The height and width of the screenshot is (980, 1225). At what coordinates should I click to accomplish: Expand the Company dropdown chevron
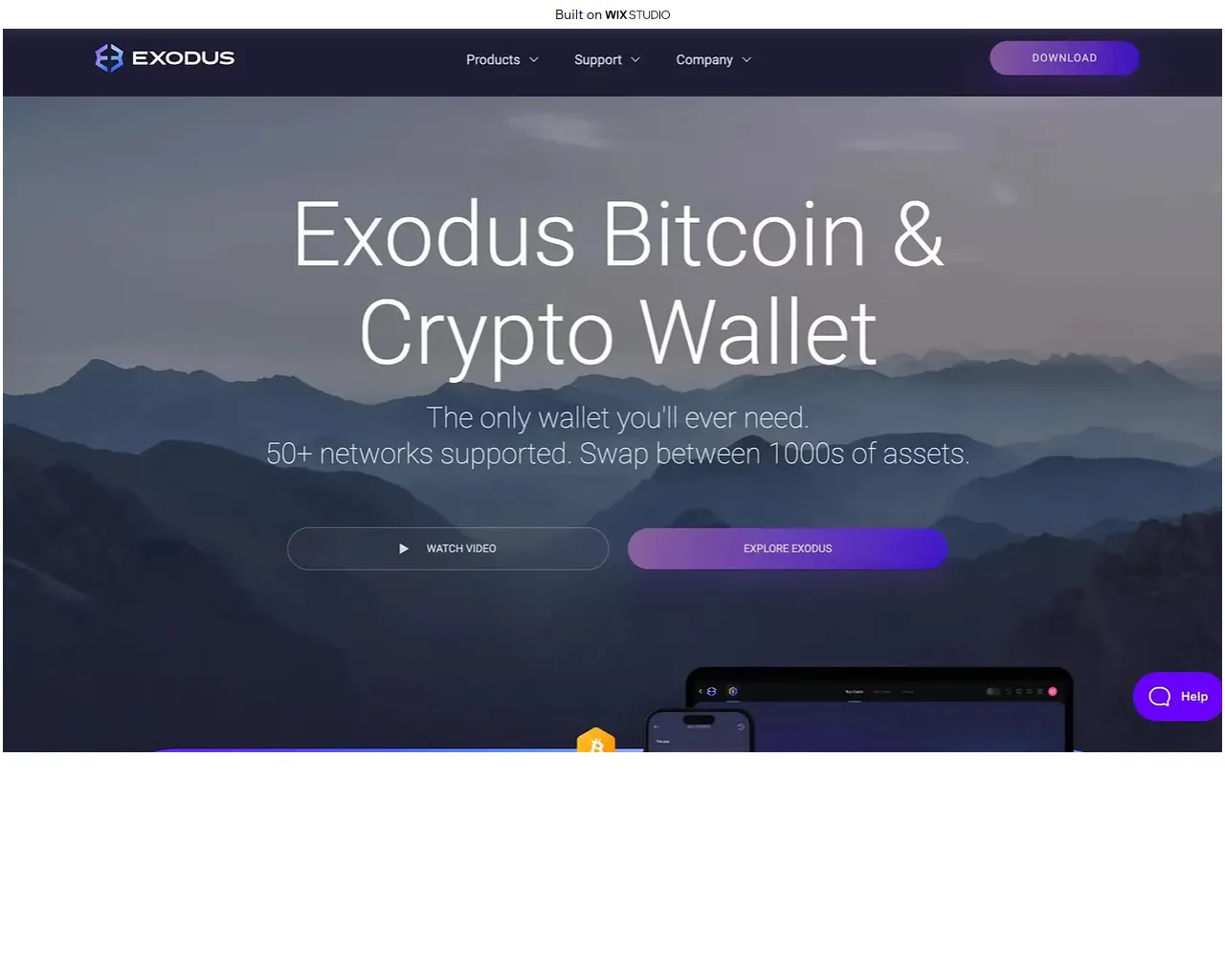coord(746,59)
